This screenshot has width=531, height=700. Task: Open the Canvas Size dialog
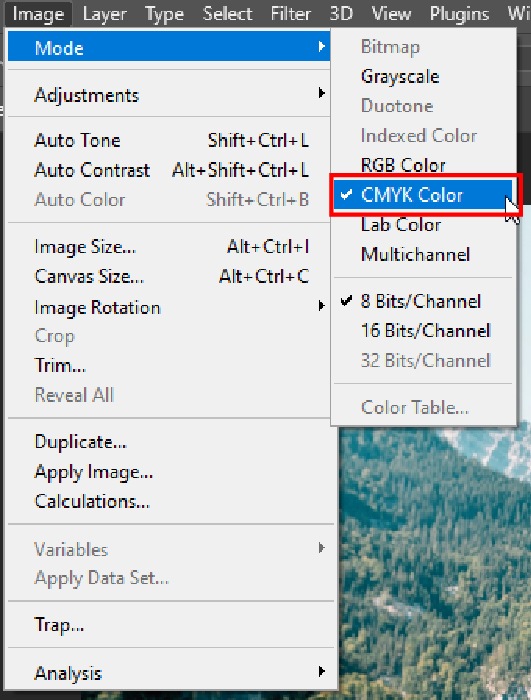point(169,276)
